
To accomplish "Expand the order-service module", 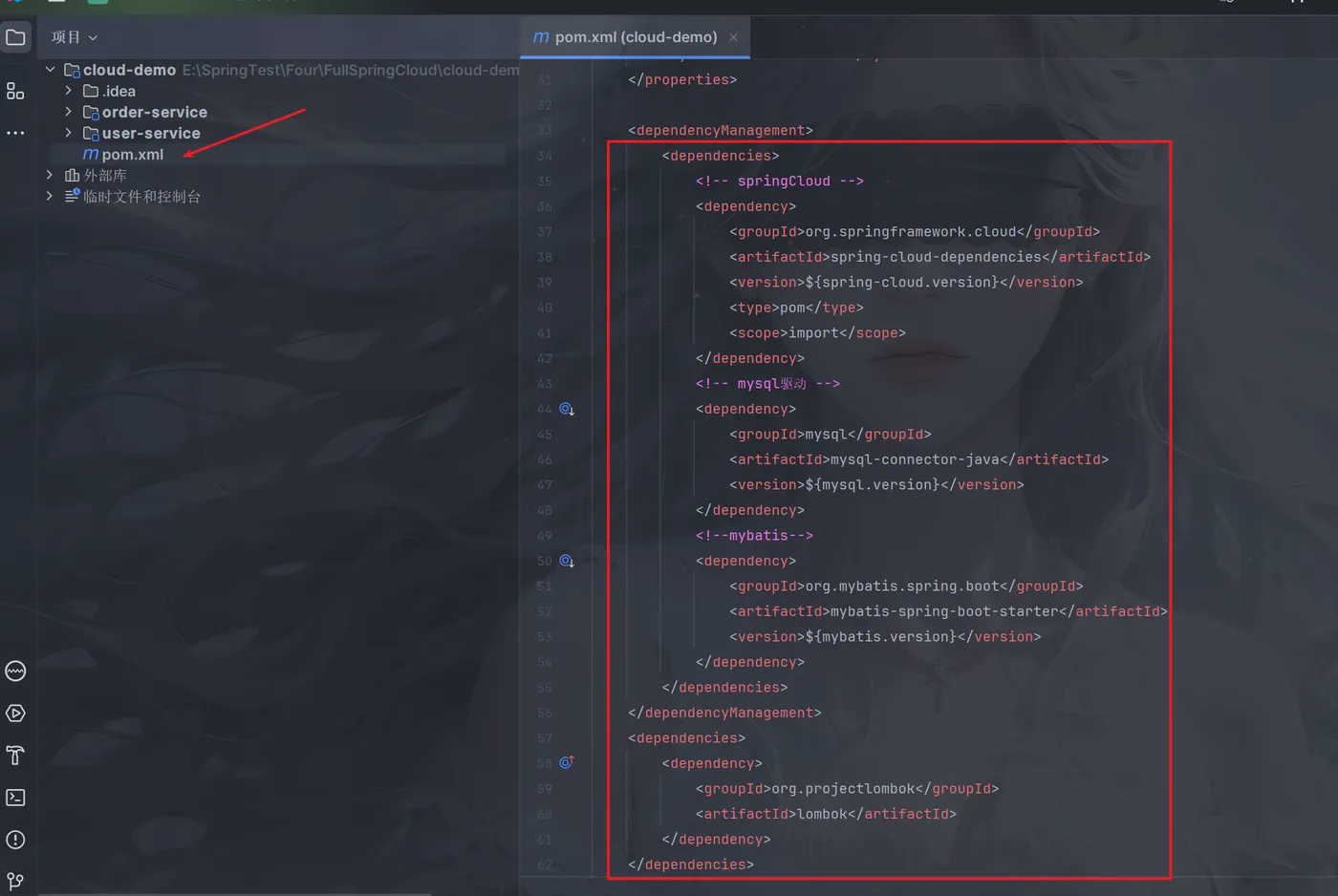I will (x=68, y=112).
